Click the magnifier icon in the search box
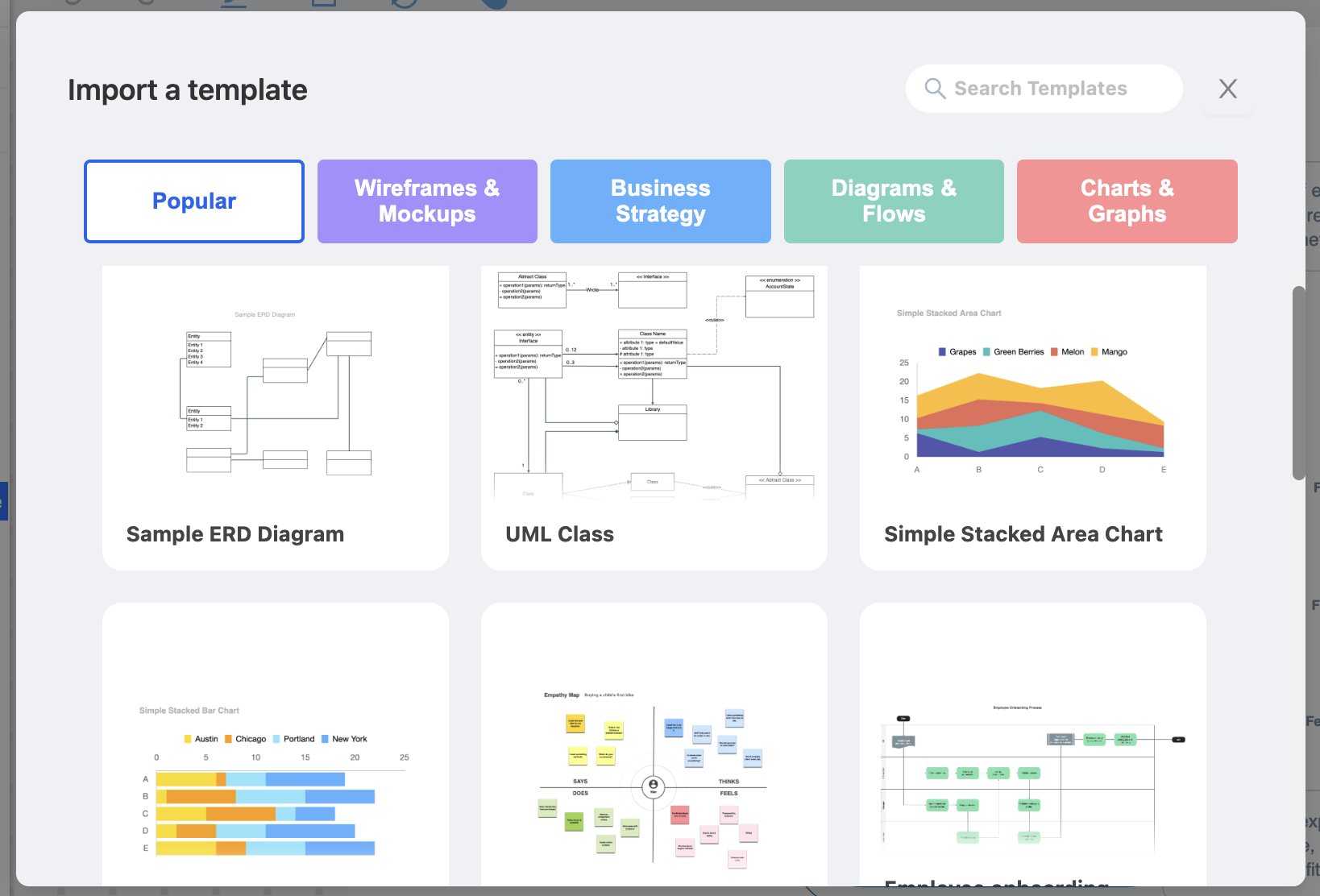Screen dimensions: 1320x896 click(935, 89)
